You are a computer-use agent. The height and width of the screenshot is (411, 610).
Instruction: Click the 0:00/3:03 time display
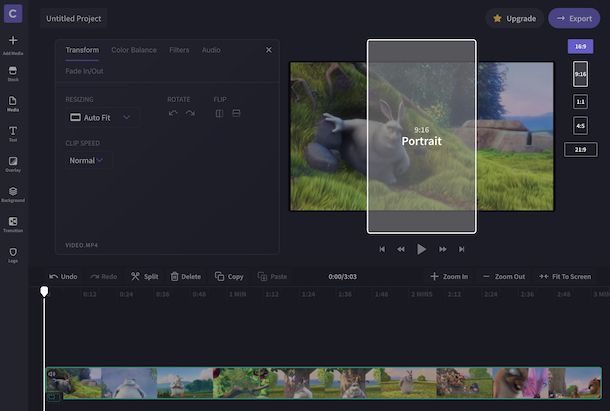pyautogui.click(x=342, y=276)
